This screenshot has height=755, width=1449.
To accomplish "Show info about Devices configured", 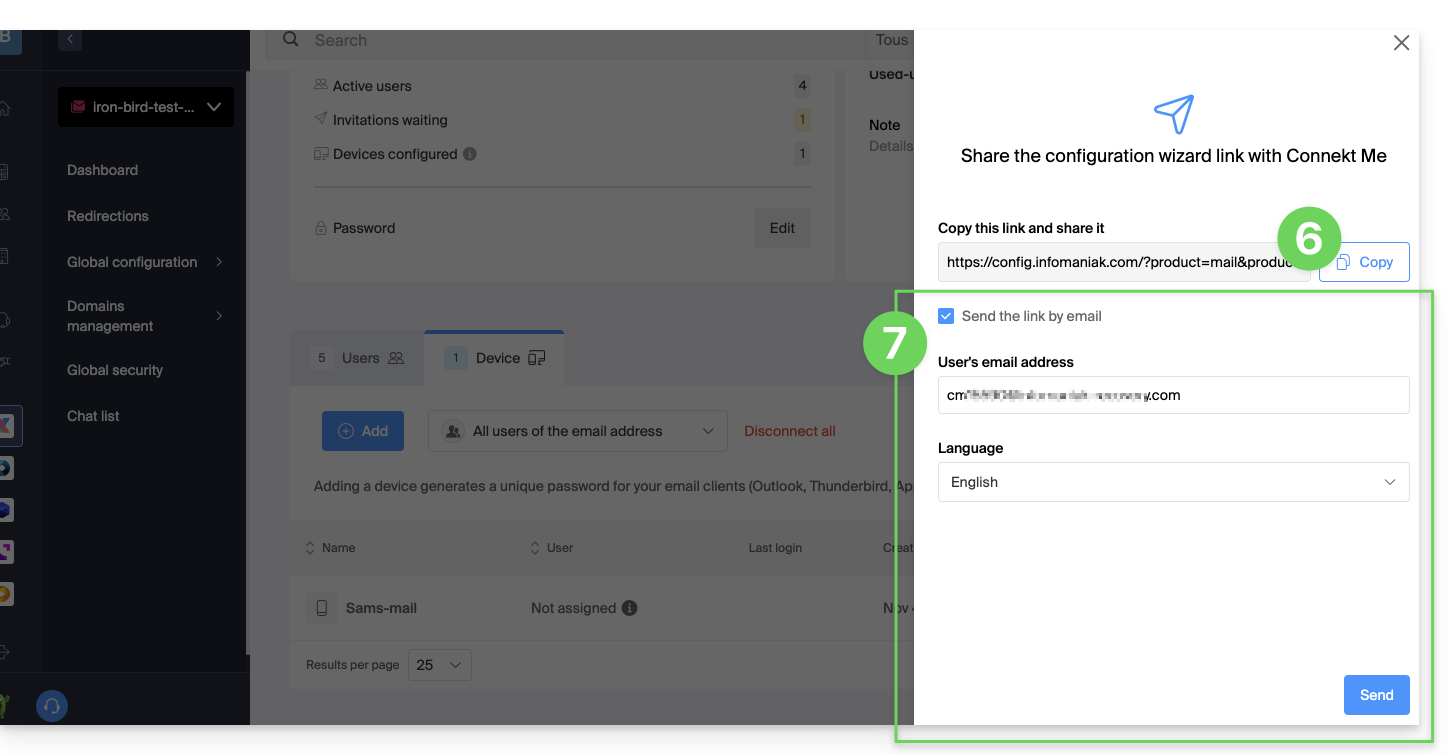I will click(x=470, y=154).
